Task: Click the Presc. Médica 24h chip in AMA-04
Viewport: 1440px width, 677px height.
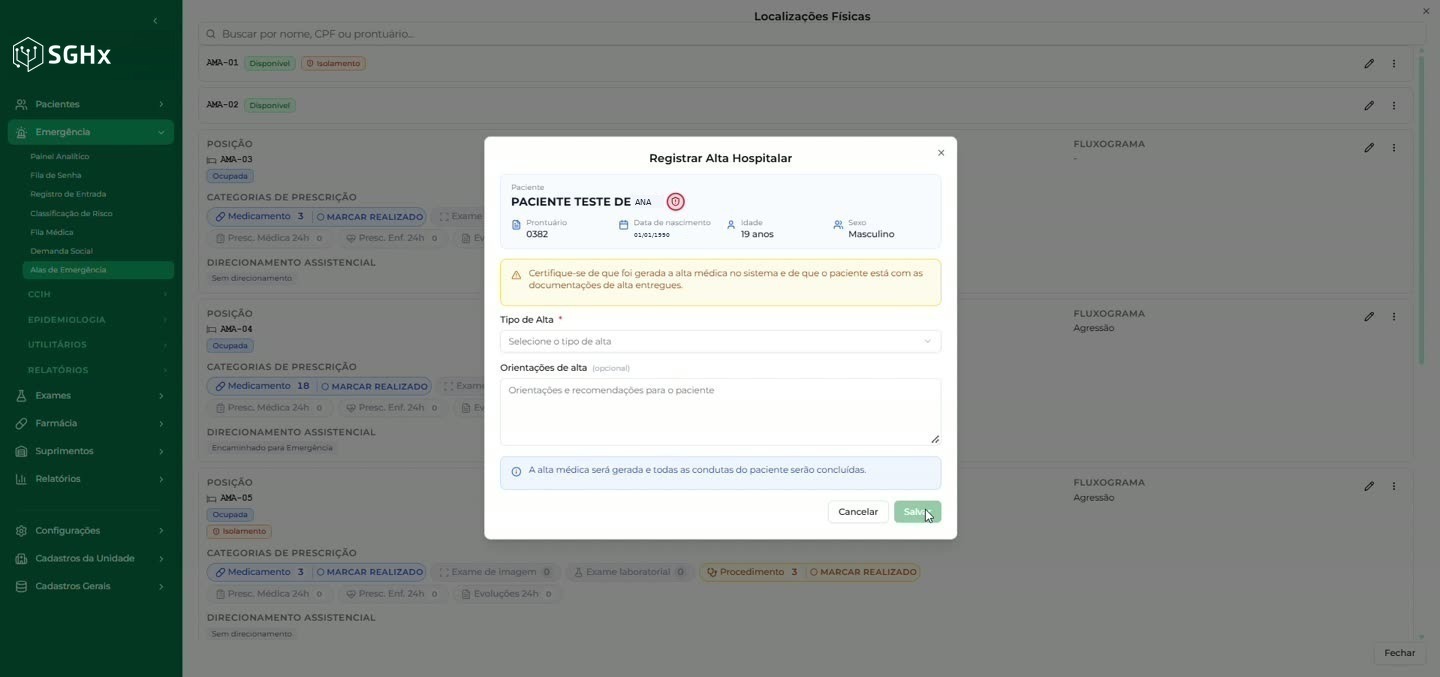Action: pos(270,408)
